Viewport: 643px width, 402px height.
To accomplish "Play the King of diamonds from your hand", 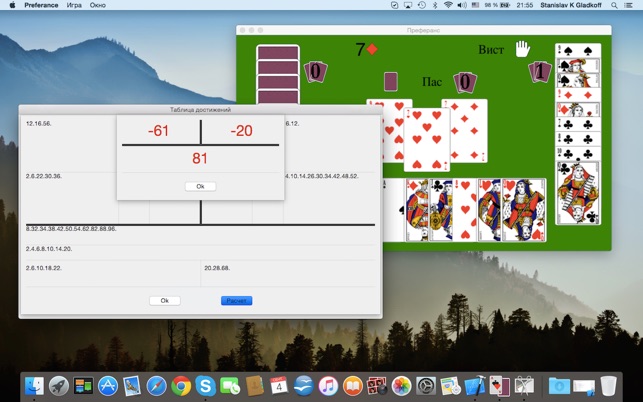I will [x=417, y=210].
